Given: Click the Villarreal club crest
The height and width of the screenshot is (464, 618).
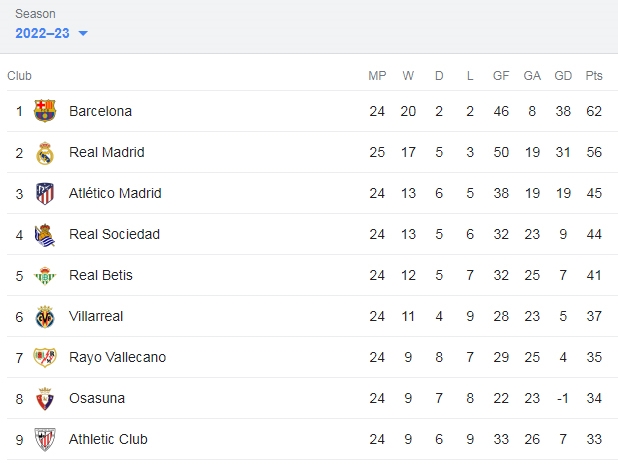Looking at the screenshot, I should (x=45, y=317).
